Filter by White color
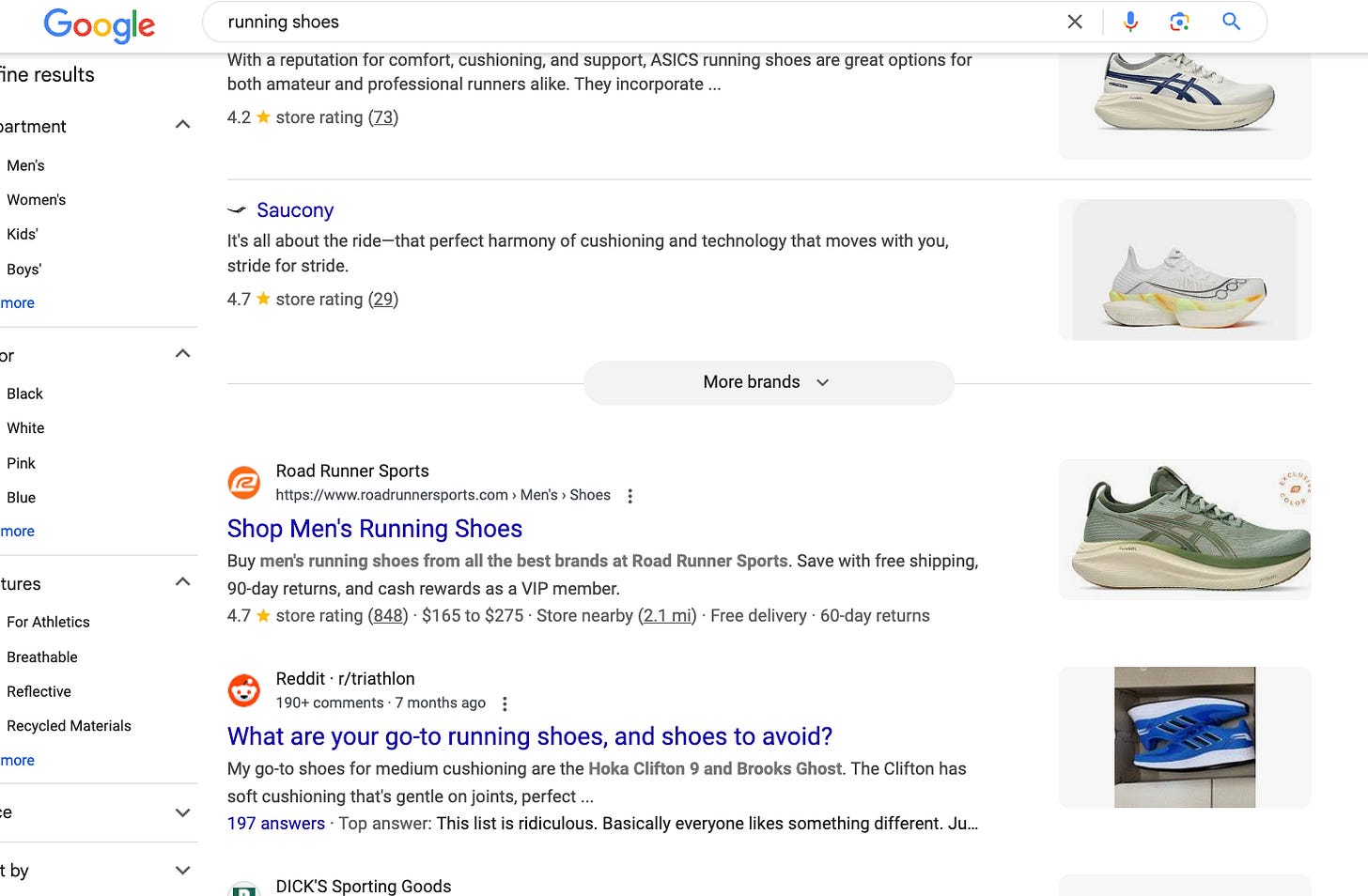The image size is (1368, 896). (x=25, y=427)
